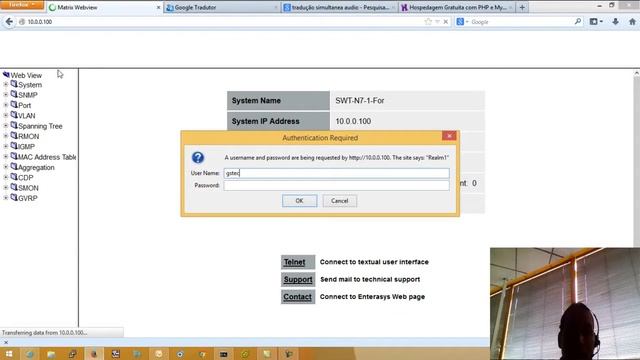Open the downloads arrow icon
Screen dimensions: 640x360
[x=616, y=22]
